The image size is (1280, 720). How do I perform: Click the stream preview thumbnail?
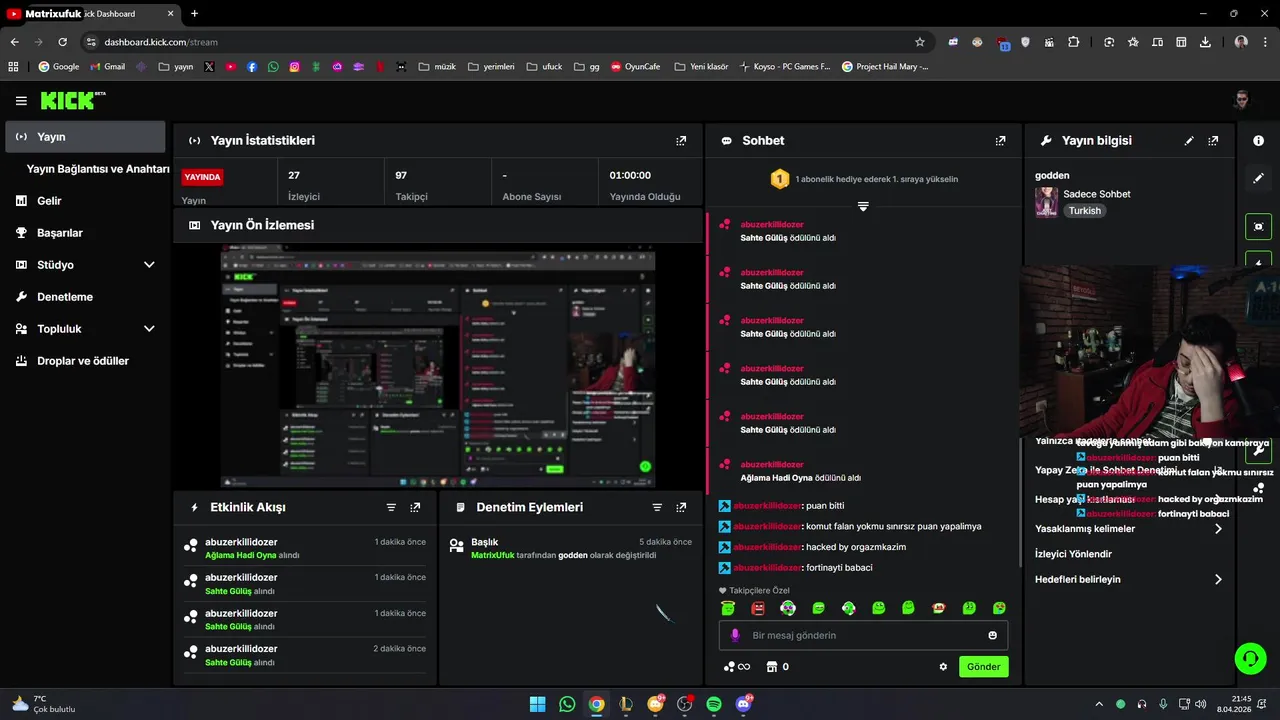point(438,366)
